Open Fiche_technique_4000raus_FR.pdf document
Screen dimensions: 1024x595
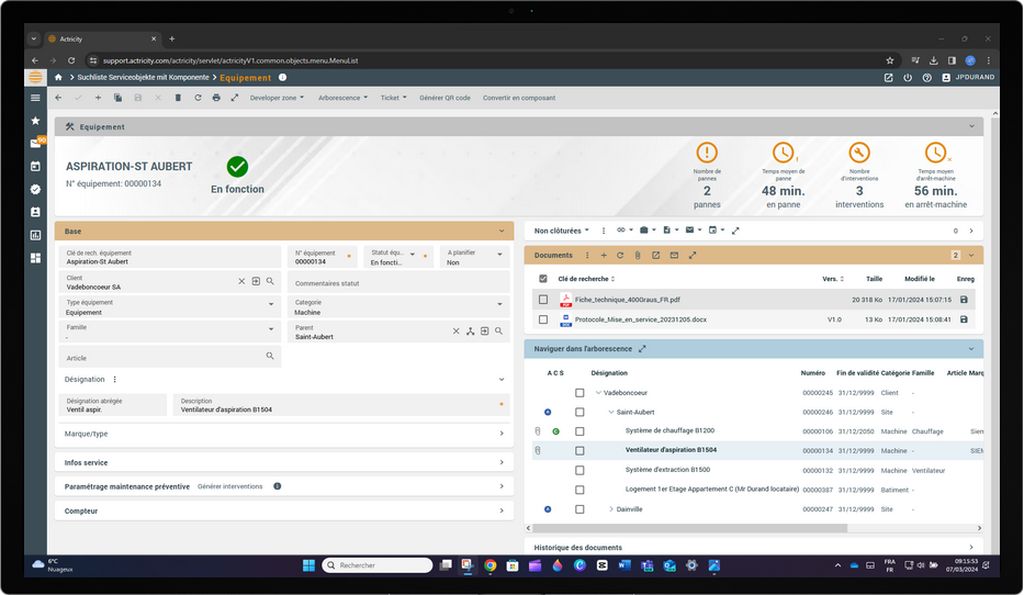pyautogui.click(x=627, y=300)
